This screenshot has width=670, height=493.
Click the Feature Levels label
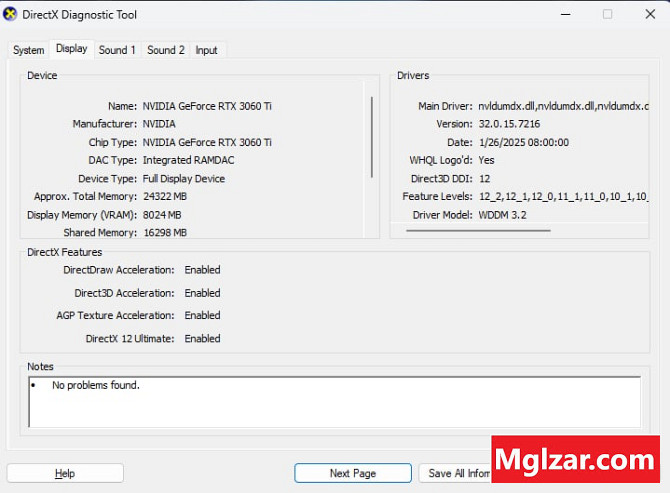(x=438, y=197)
